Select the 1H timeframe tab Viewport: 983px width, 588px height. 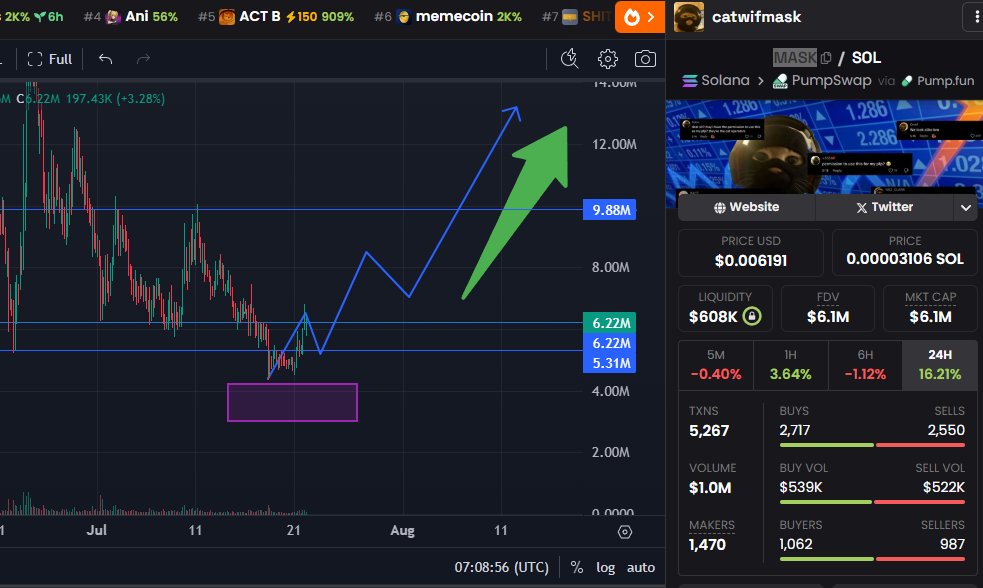point(791,365)
